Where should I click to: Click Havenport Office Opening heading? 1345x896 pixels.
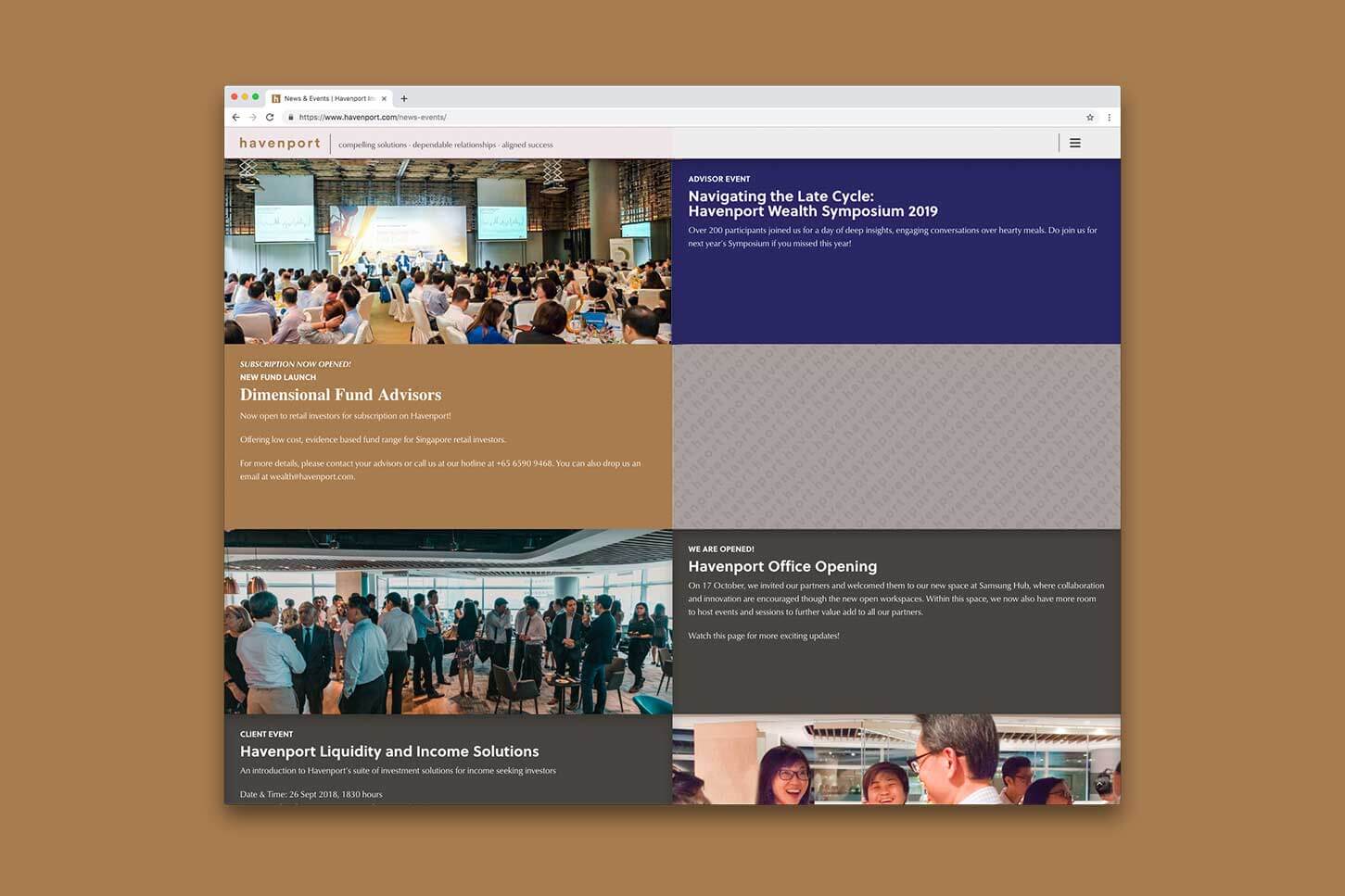click(x=782, y=566)
